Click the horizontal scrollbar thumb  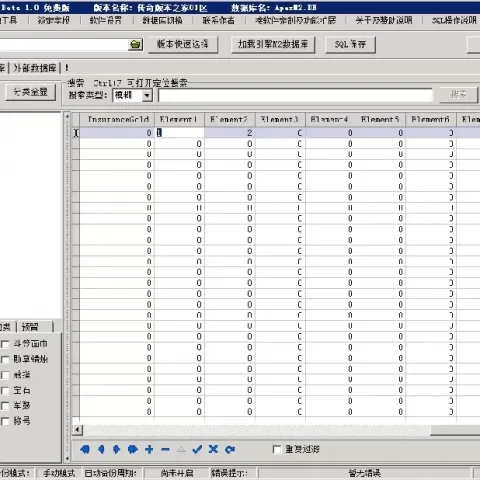pyautogui.click(x=455, y=430)
